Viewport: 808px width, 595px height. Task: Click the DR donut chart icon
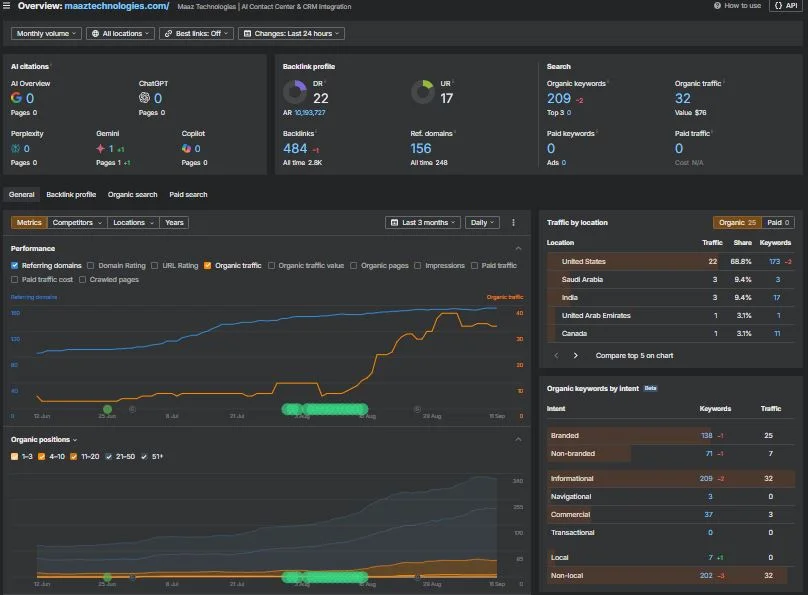point(295,92)
